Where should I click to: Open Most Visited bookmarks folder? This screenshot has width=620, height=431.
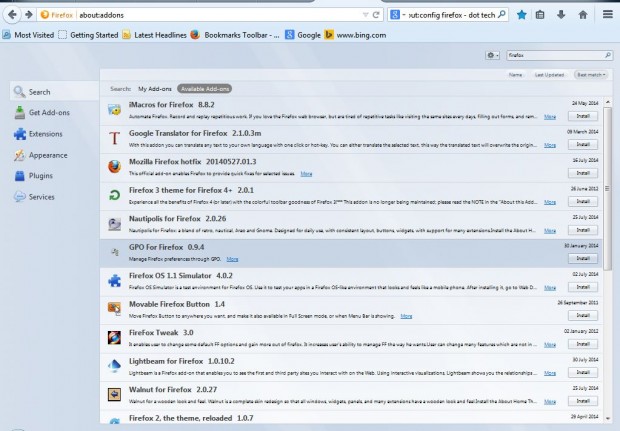coord(28,35)
